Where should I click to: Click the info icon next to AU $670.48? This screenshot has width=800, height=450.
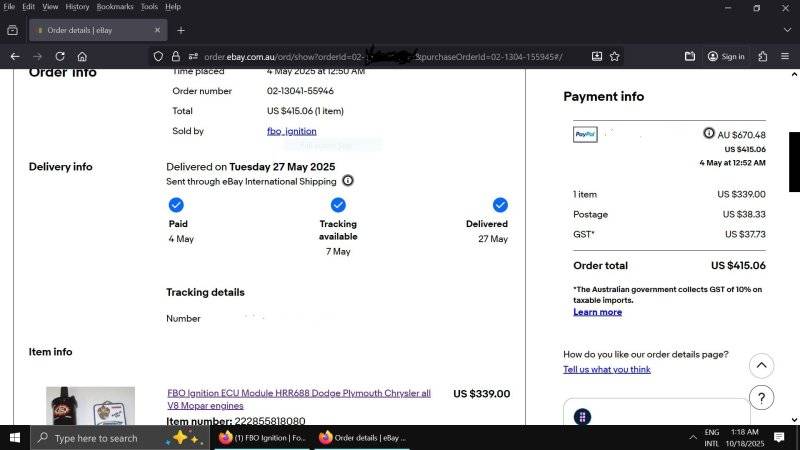pos(709,134)
